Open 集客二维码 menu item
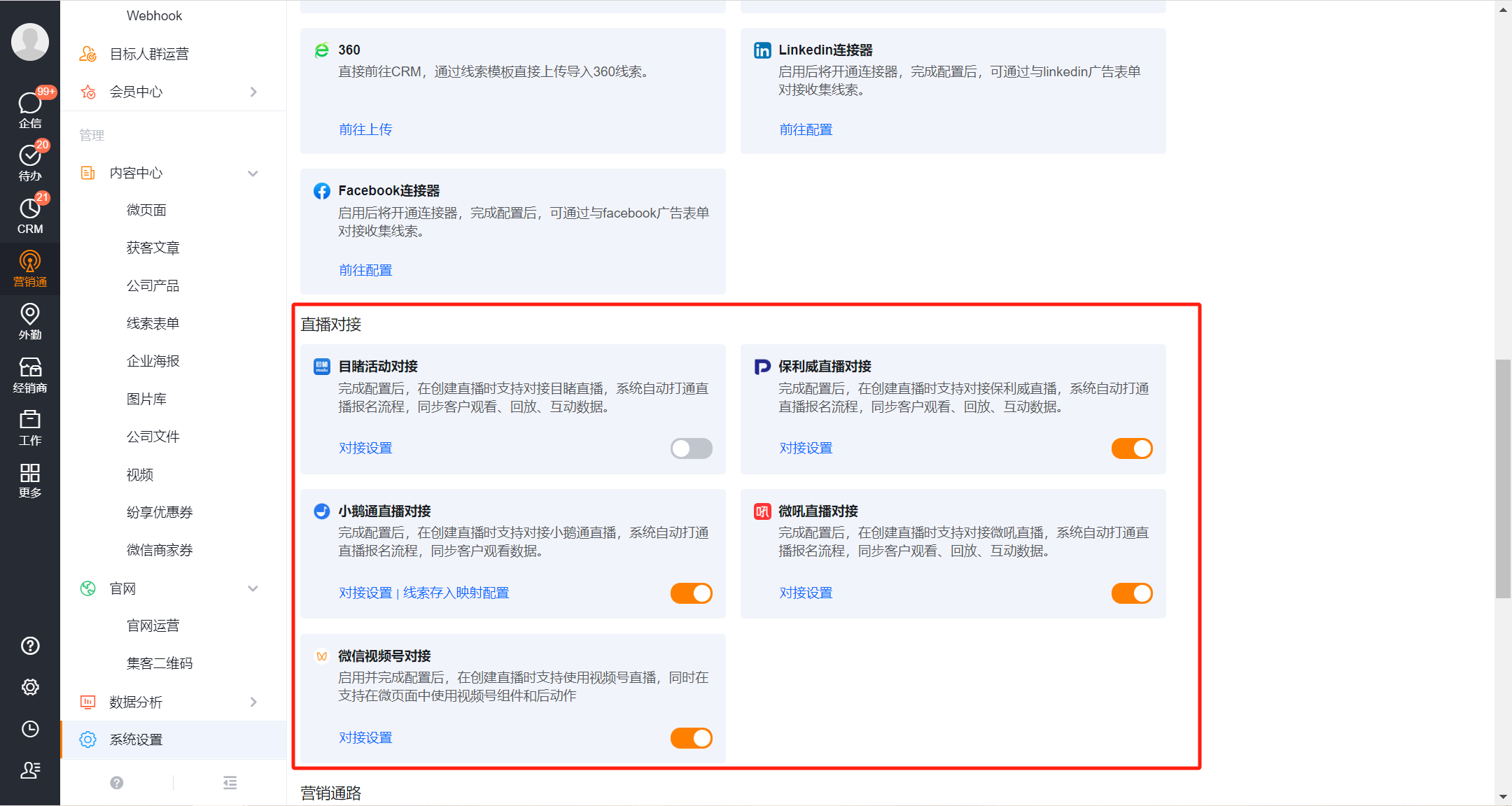Viewport: 1512px width, 806px height. click(160, 663)
